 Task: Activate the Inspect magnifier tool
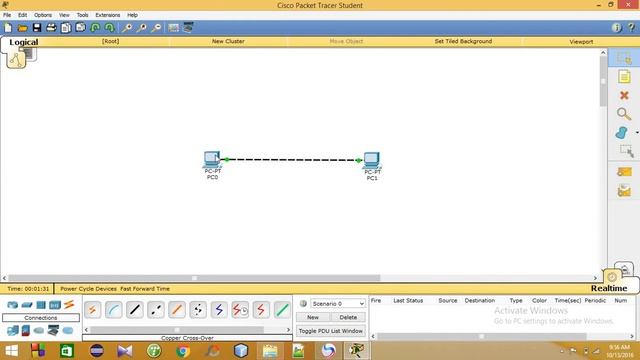[x=624, y=114]
